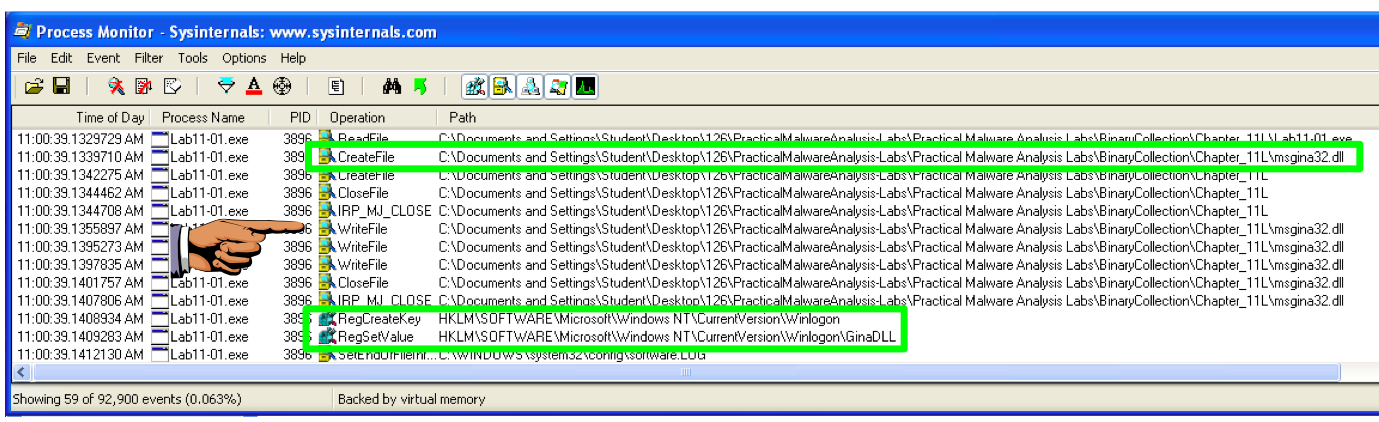This screenshot has height=422, width=1379.
Task: Click the horizontal scrollbar thumb
Action: (x=686, y=372)
